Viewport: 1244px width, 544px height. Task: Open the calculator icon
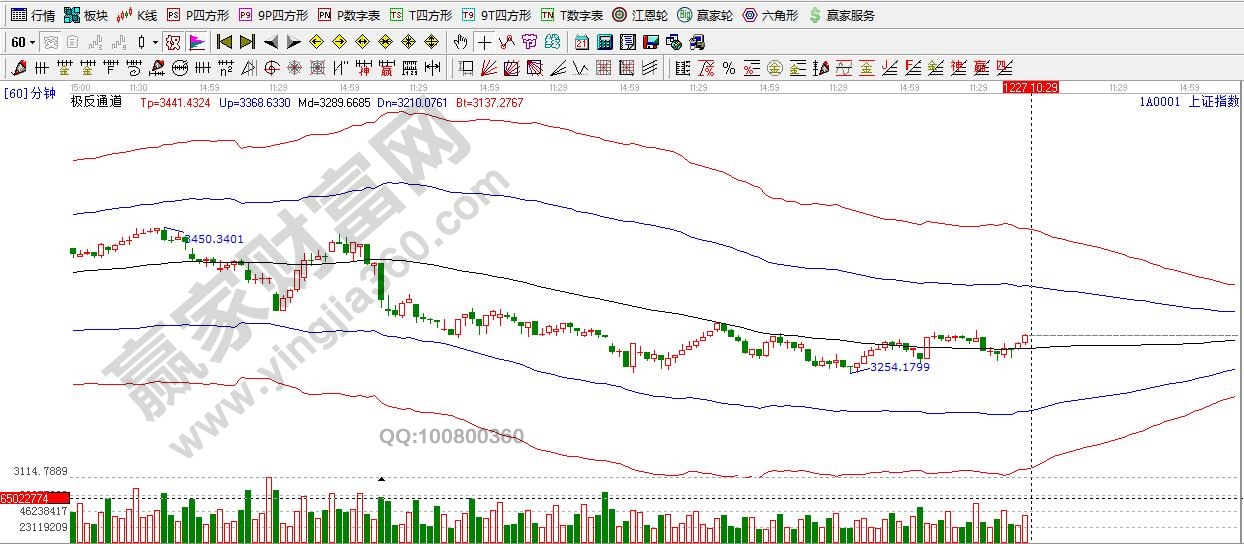pos(605,42)
